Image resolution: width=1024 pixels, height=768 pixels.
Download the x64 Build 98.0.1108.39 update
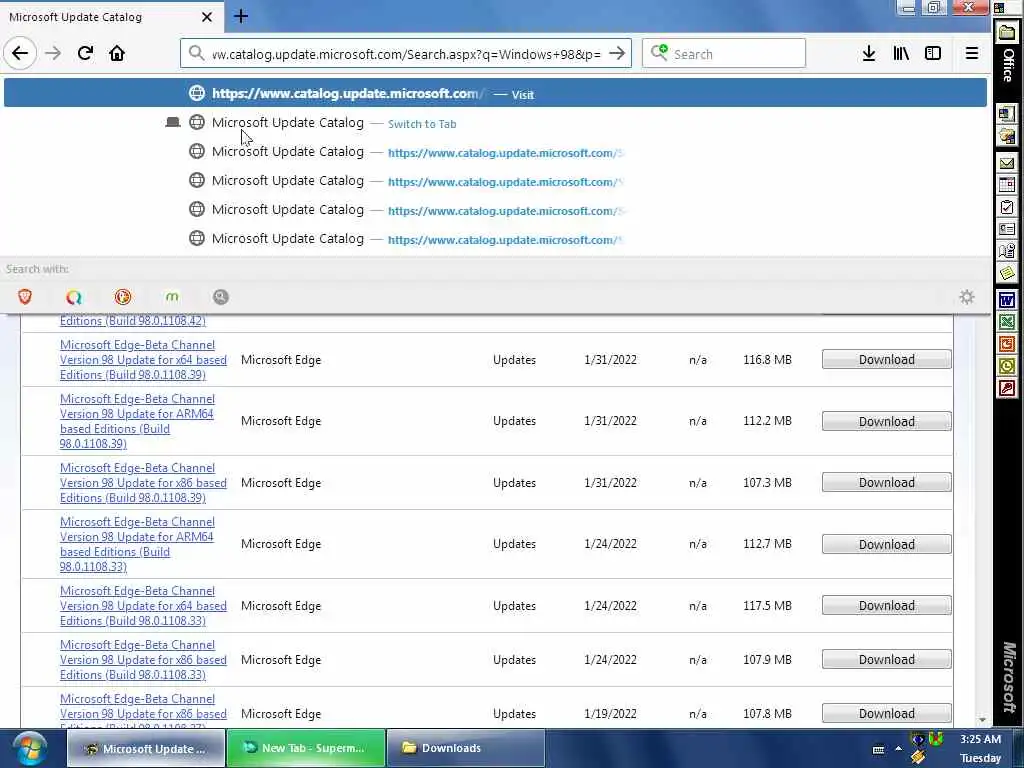(x=886, y=359)
